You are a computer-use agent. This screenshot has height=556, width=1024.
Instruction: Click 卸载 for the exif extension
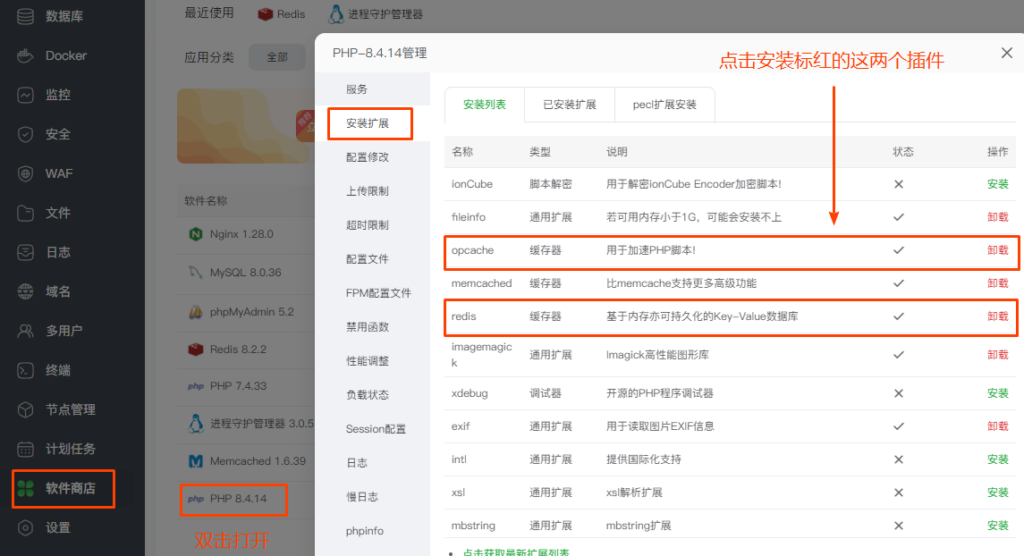click(x=998, y=426)
